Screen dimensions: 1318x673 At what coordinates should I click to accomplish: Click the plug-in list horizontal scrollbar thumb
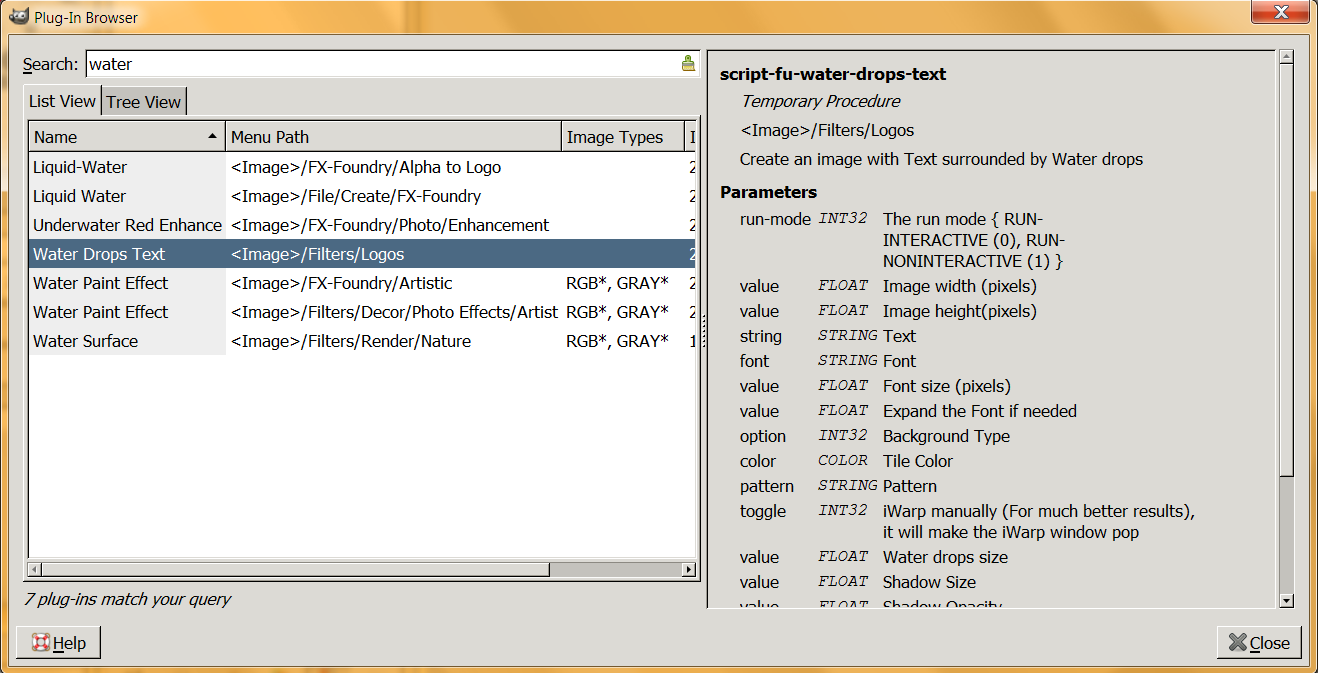296,569
